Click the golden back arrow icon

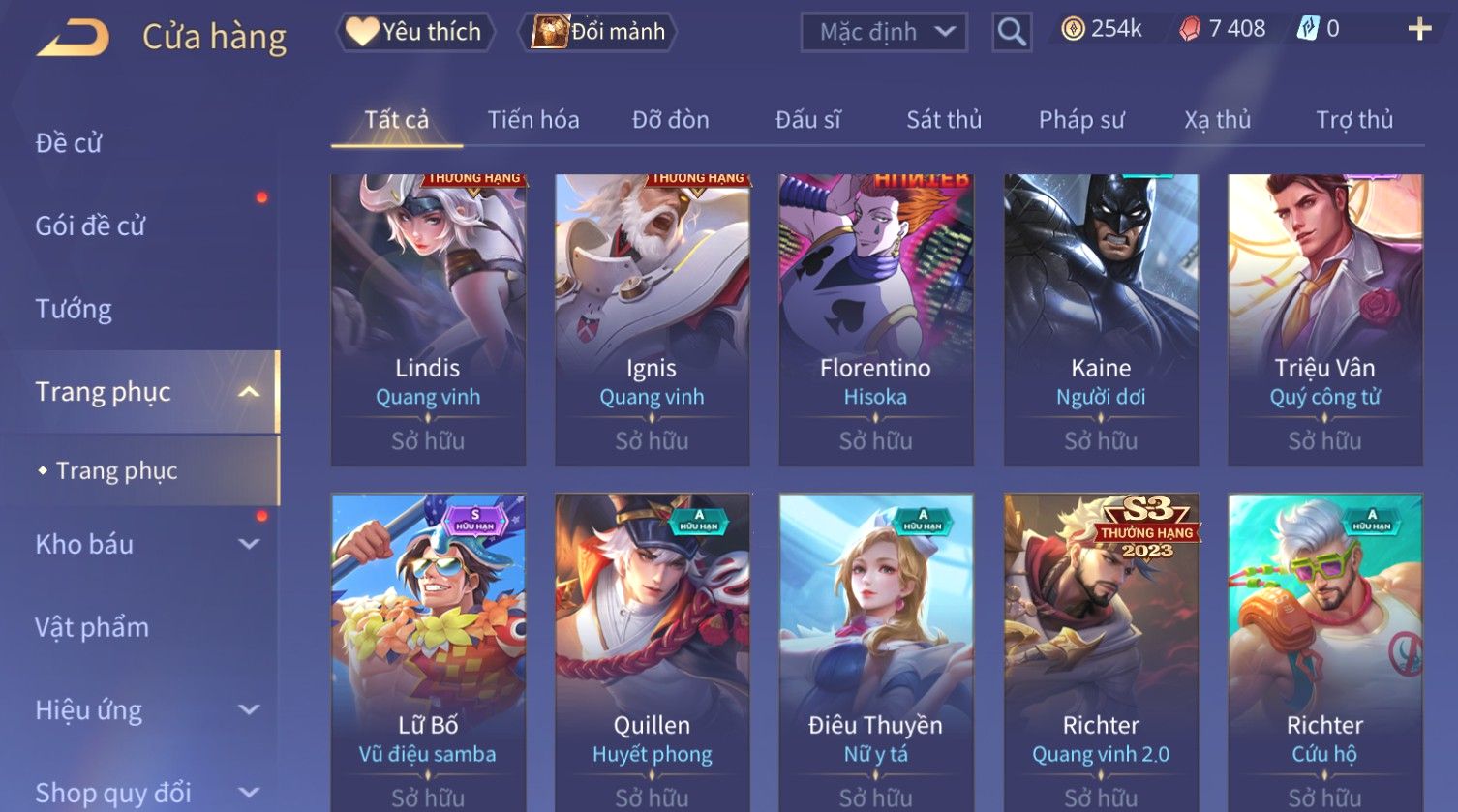coord(74,38)
